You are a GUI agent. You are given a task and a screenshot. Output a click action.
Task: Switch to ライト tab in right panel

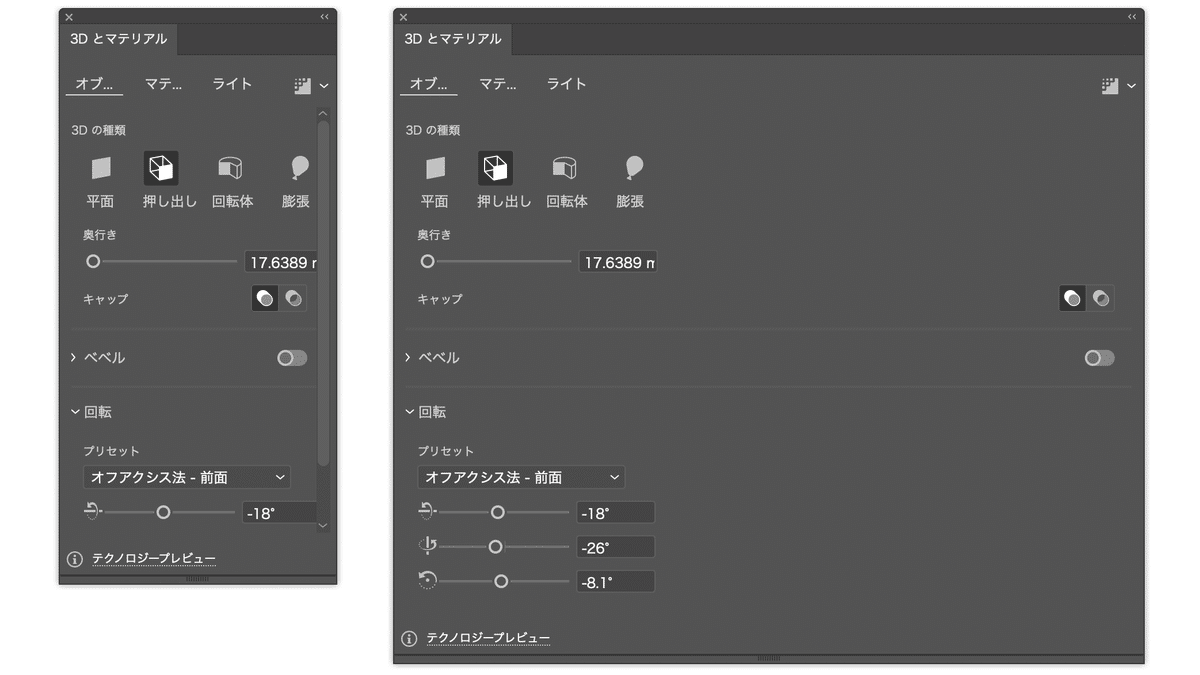coord(566,84)
